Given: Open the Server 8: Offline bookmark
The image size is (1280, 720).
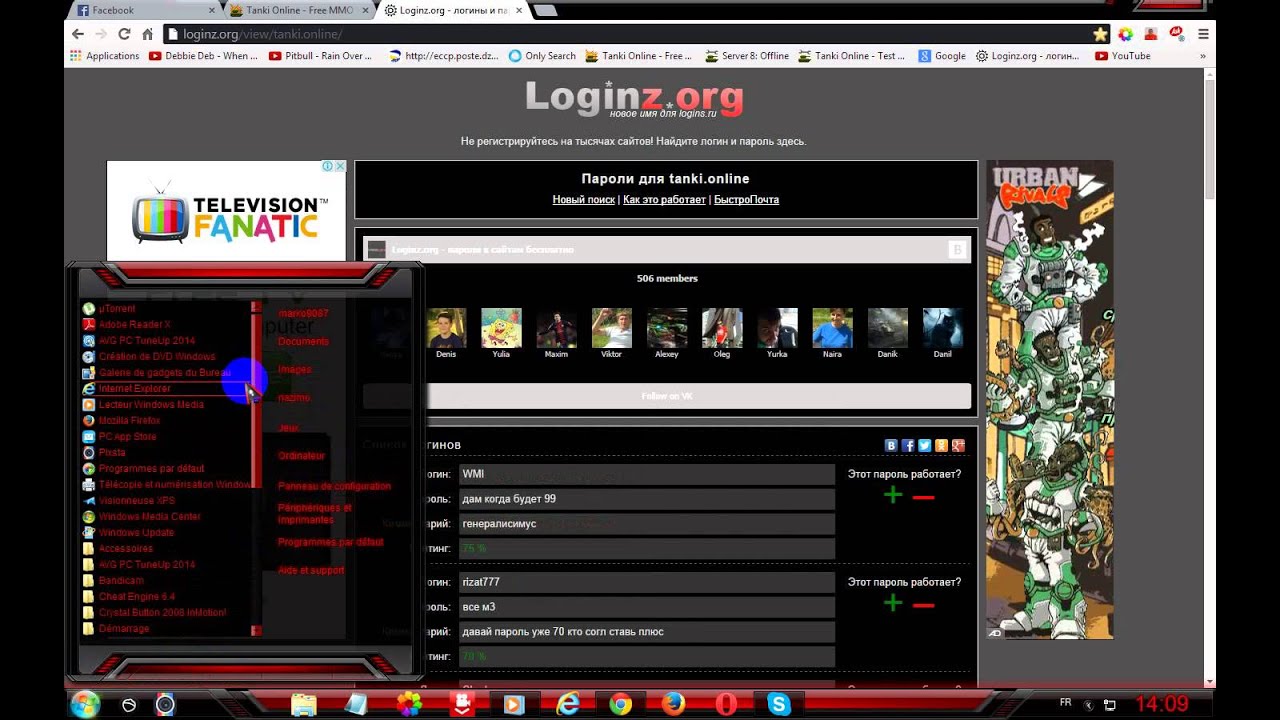Looking at the screenshot, I should 747,56.
